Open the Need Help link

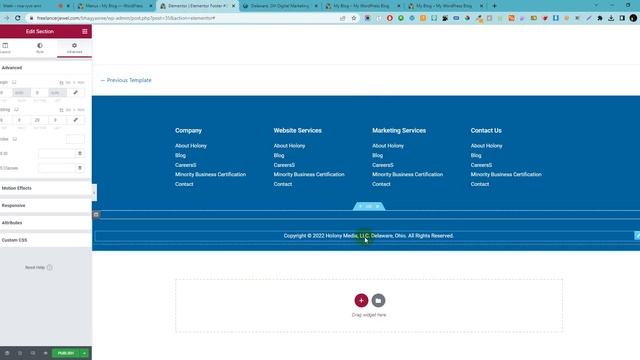click(39, 268)
